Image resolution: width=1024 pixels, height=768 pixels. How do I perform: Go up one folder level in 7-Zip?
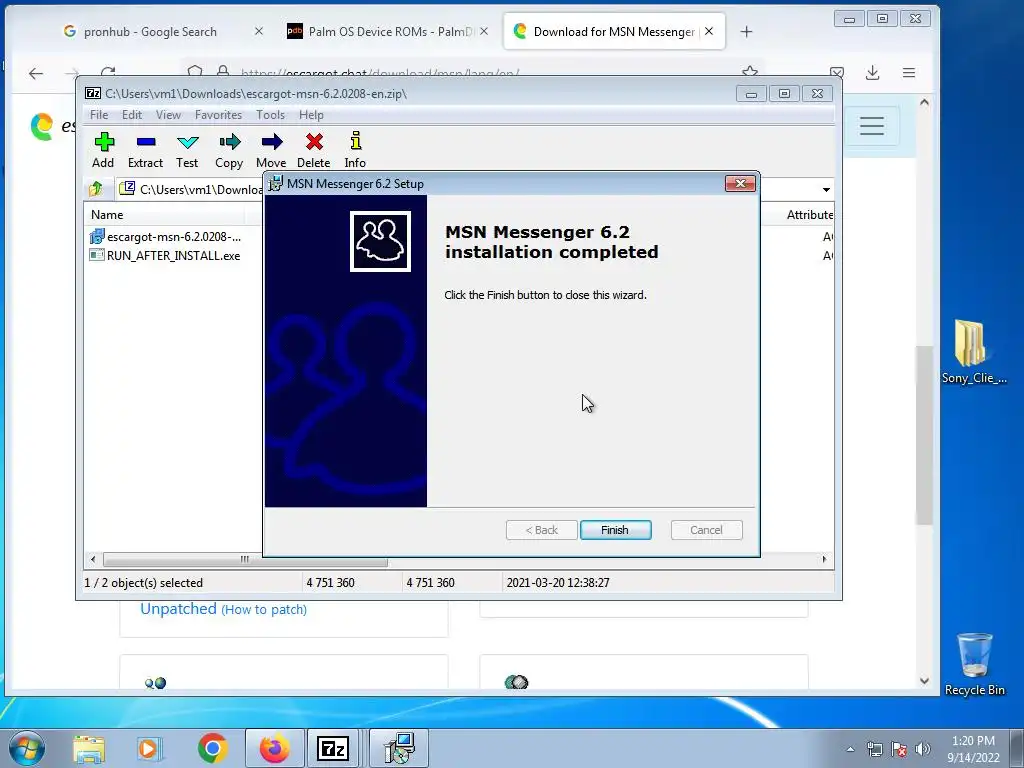96,189
